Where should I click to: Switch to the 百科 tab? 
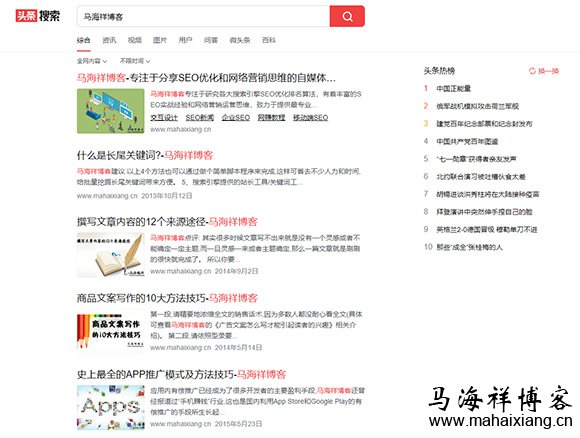click(x=269, y=40)
